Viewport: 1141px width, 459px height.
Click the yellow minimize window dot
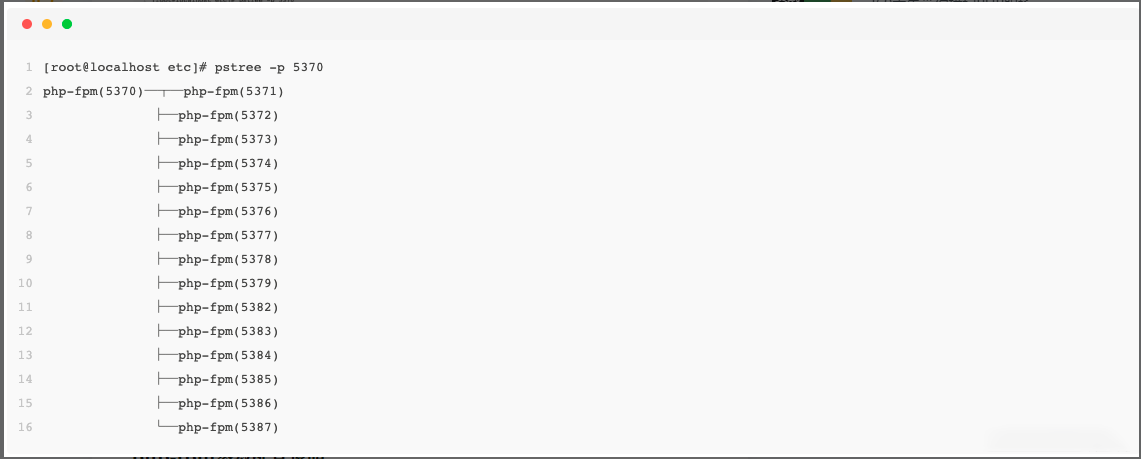click(x=47, y=24)
